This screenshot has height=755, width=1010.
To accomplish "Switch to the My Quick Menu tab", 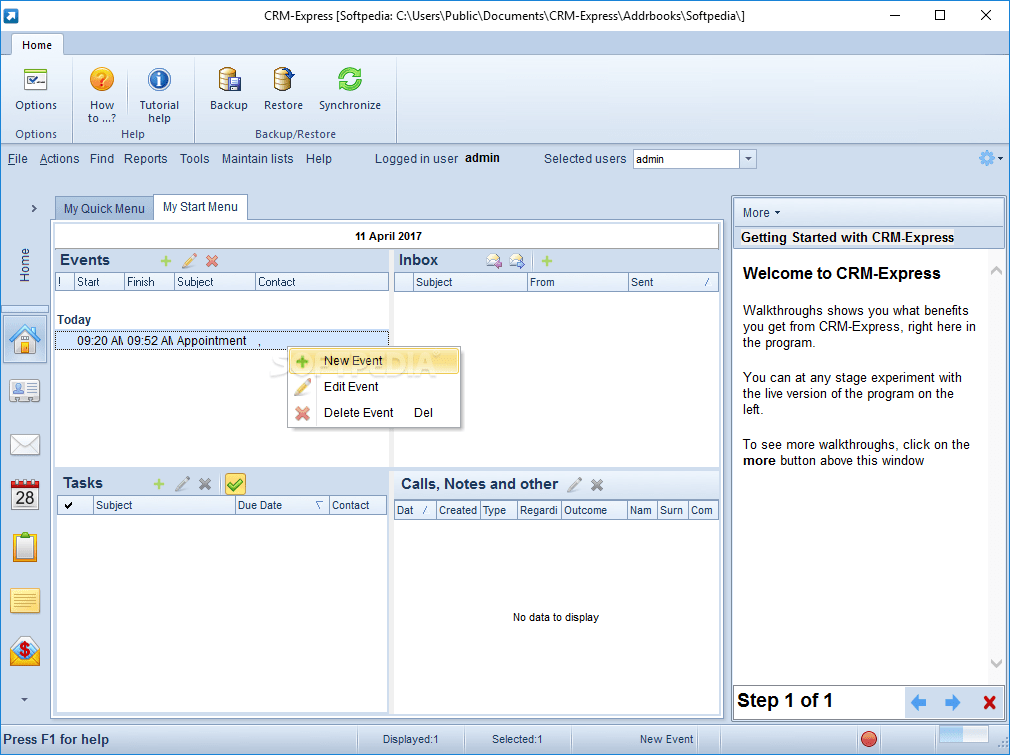I will click(103, 207).
